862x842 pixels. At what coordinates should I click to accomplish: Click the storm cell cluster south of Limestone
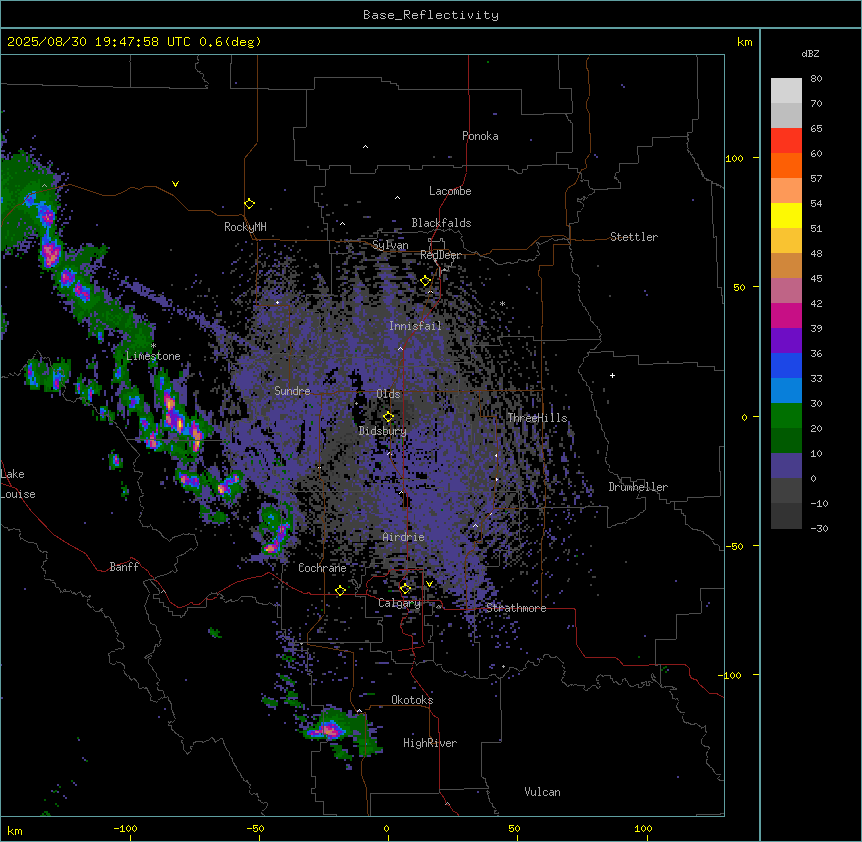[176, 420]
